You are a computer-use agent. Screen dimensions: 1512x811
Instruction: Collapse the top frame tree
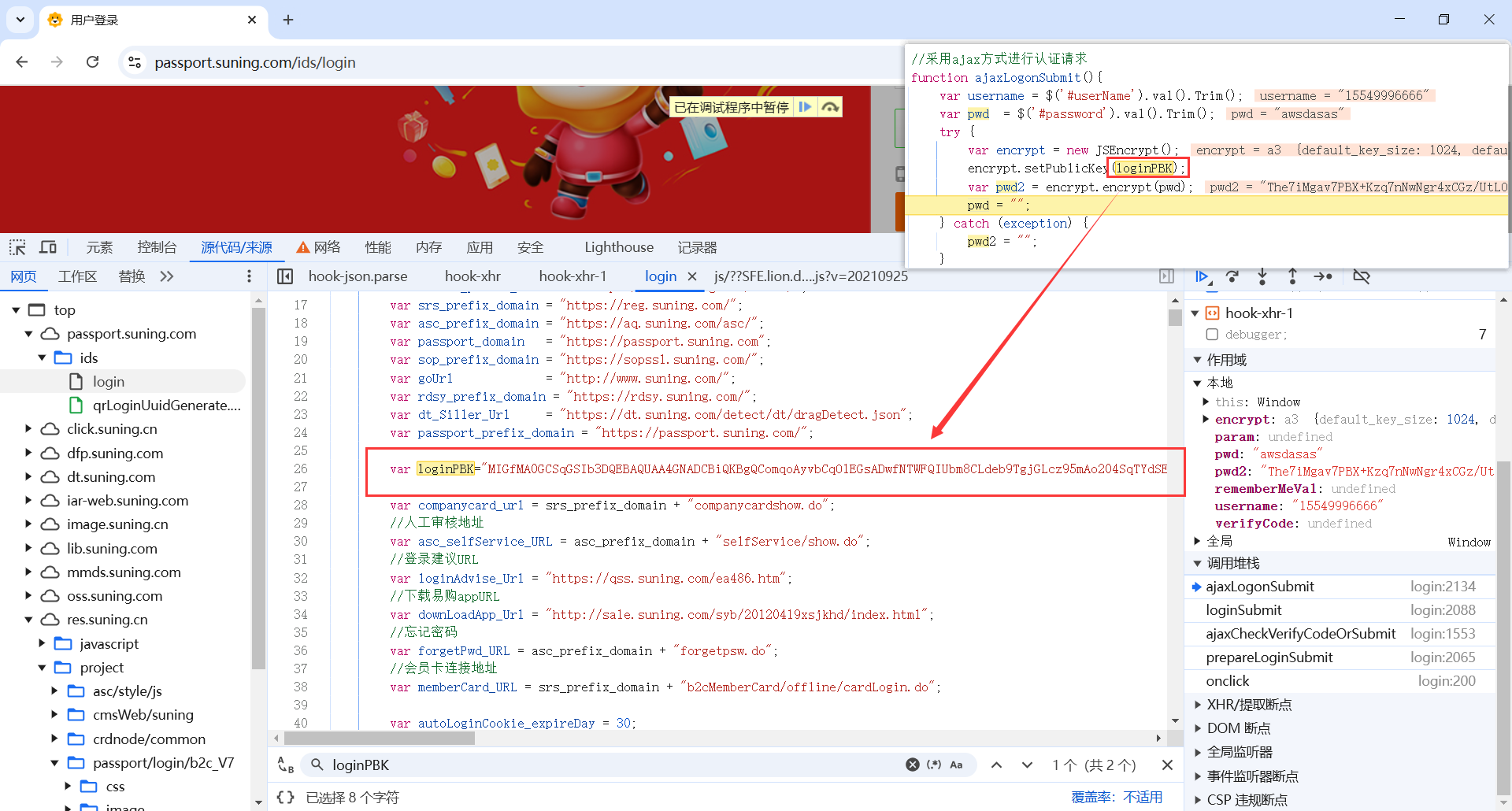16,310
